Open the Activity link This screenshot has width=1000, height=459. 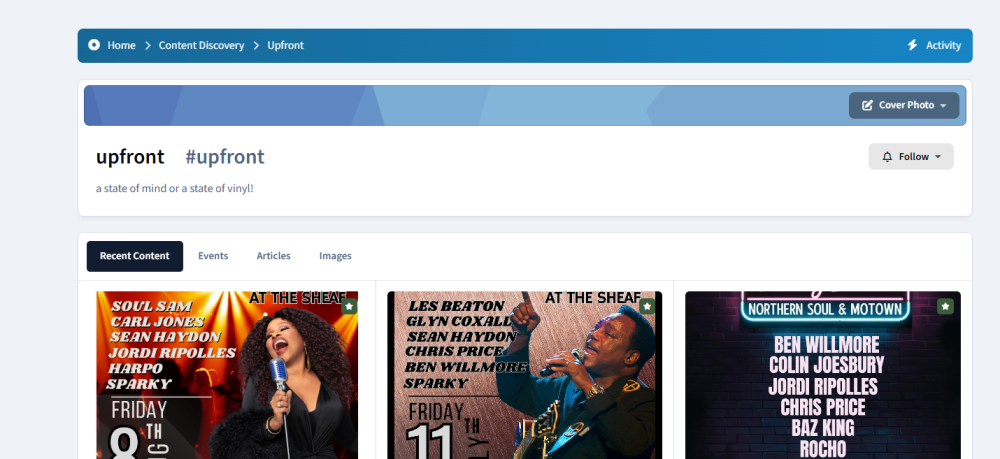pyautogui.click(x=943, y=45)
